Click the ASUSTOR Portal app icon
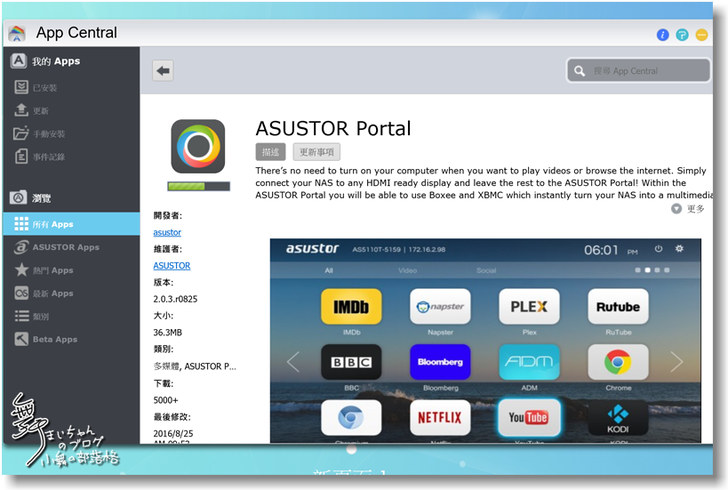The width and height of the screenshot is (728, 490). 198,146
